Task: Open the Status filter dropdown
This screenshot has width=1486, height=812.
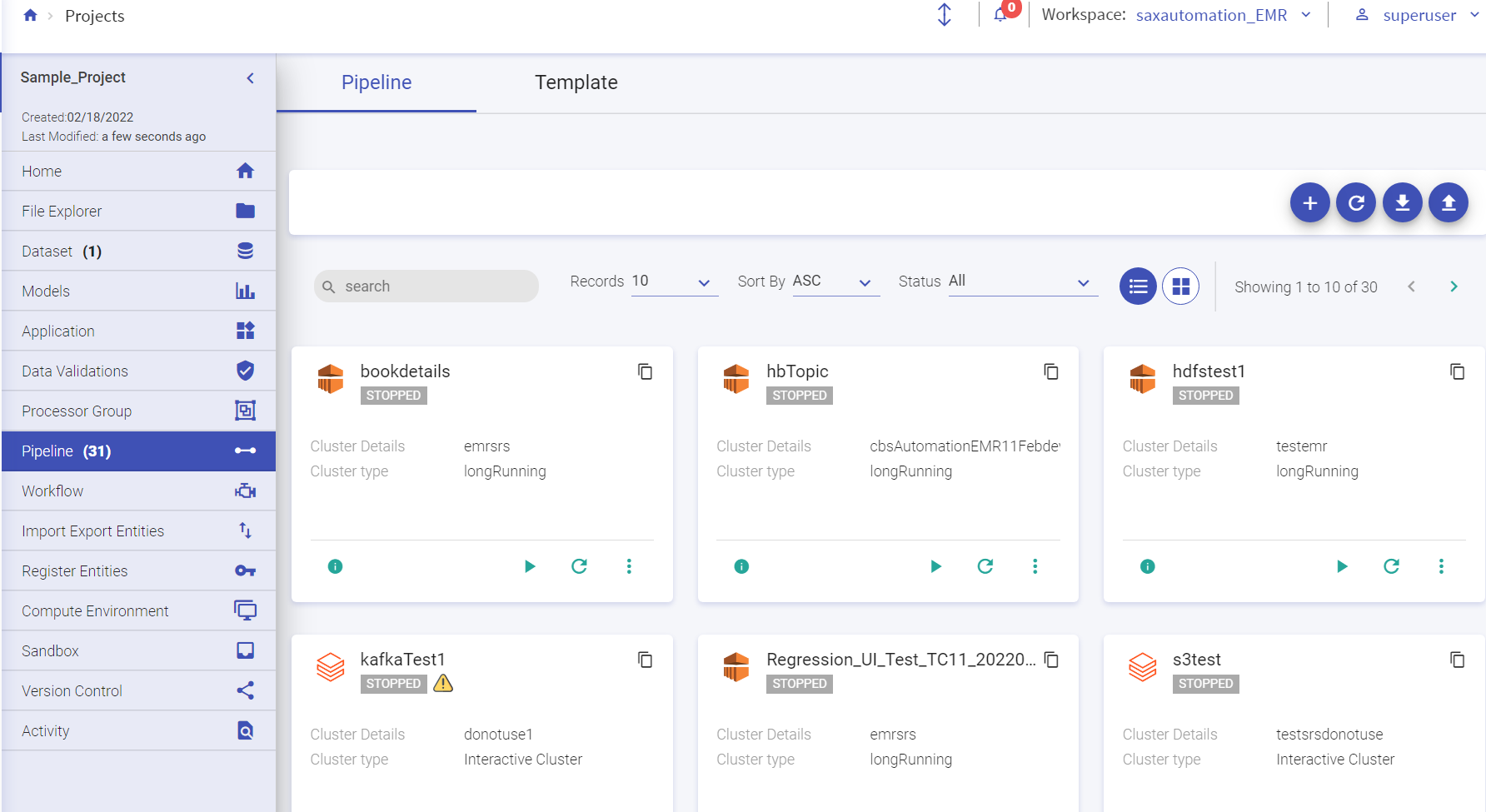Action: tap(1023, 282)
